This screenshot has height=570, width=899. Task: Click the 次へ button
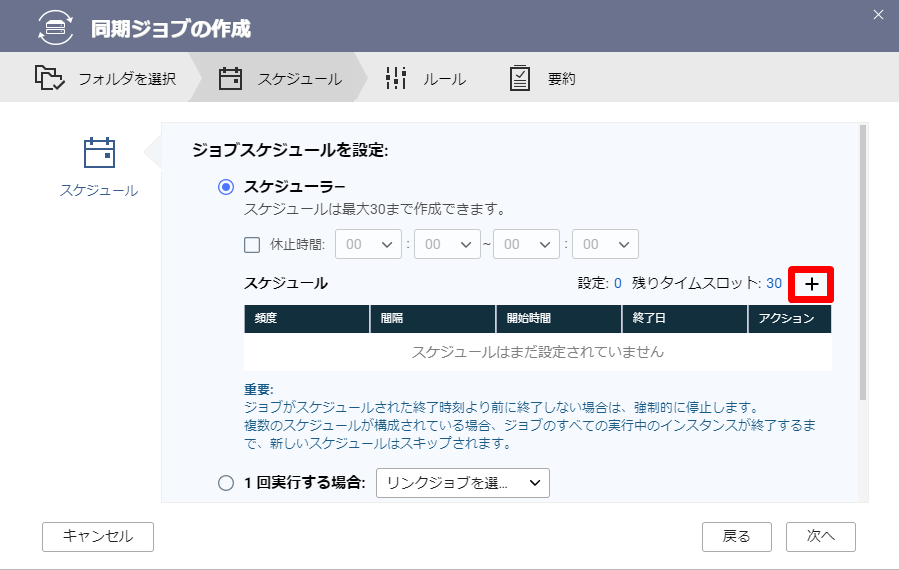pos(820,537)
